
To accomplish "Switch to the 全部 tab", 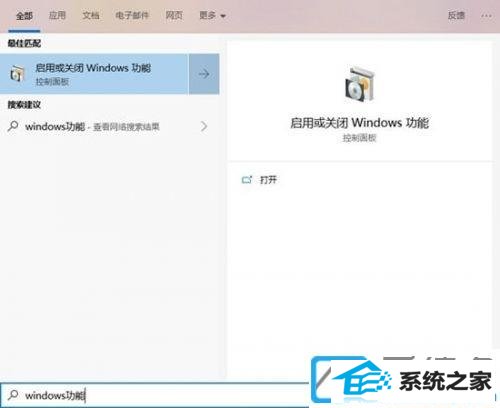I will pos(24,16).
